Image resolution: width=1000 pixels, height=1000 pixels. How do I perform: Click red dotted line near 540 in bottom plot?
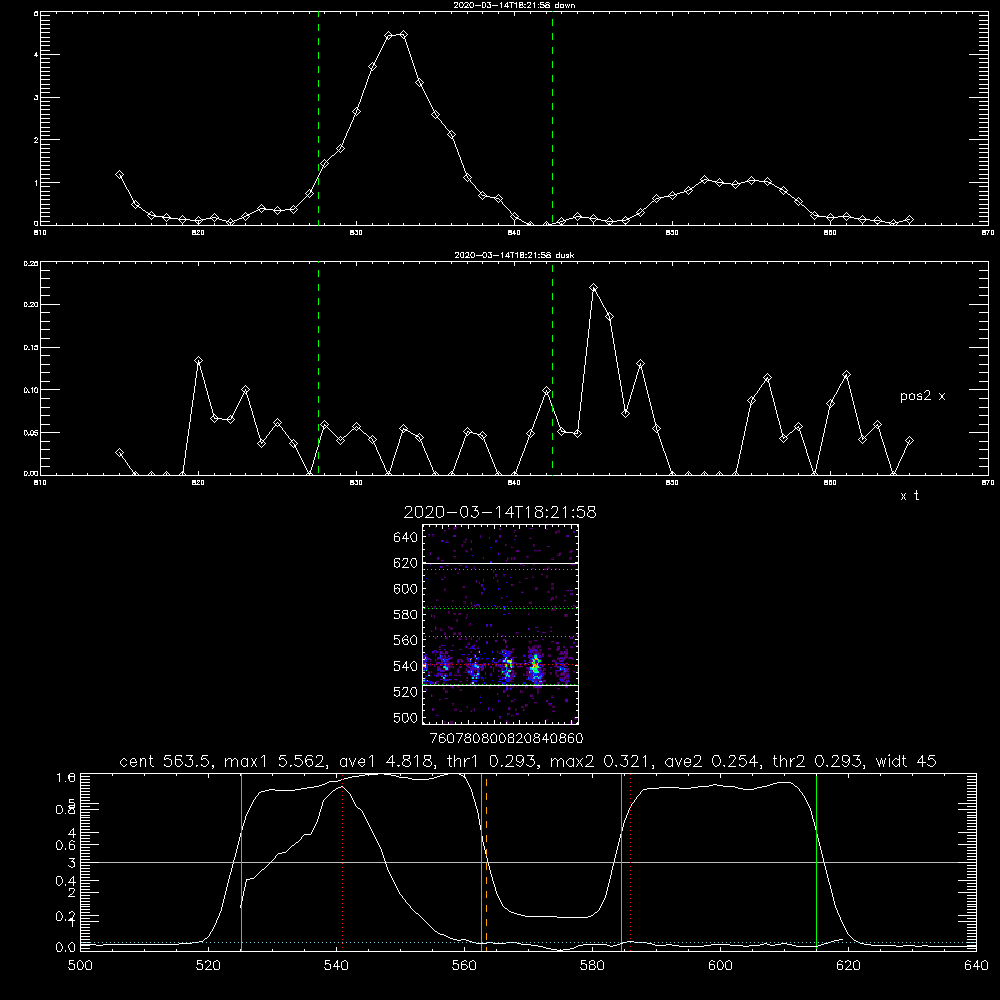pyautogui.click(x=342, y=861)
